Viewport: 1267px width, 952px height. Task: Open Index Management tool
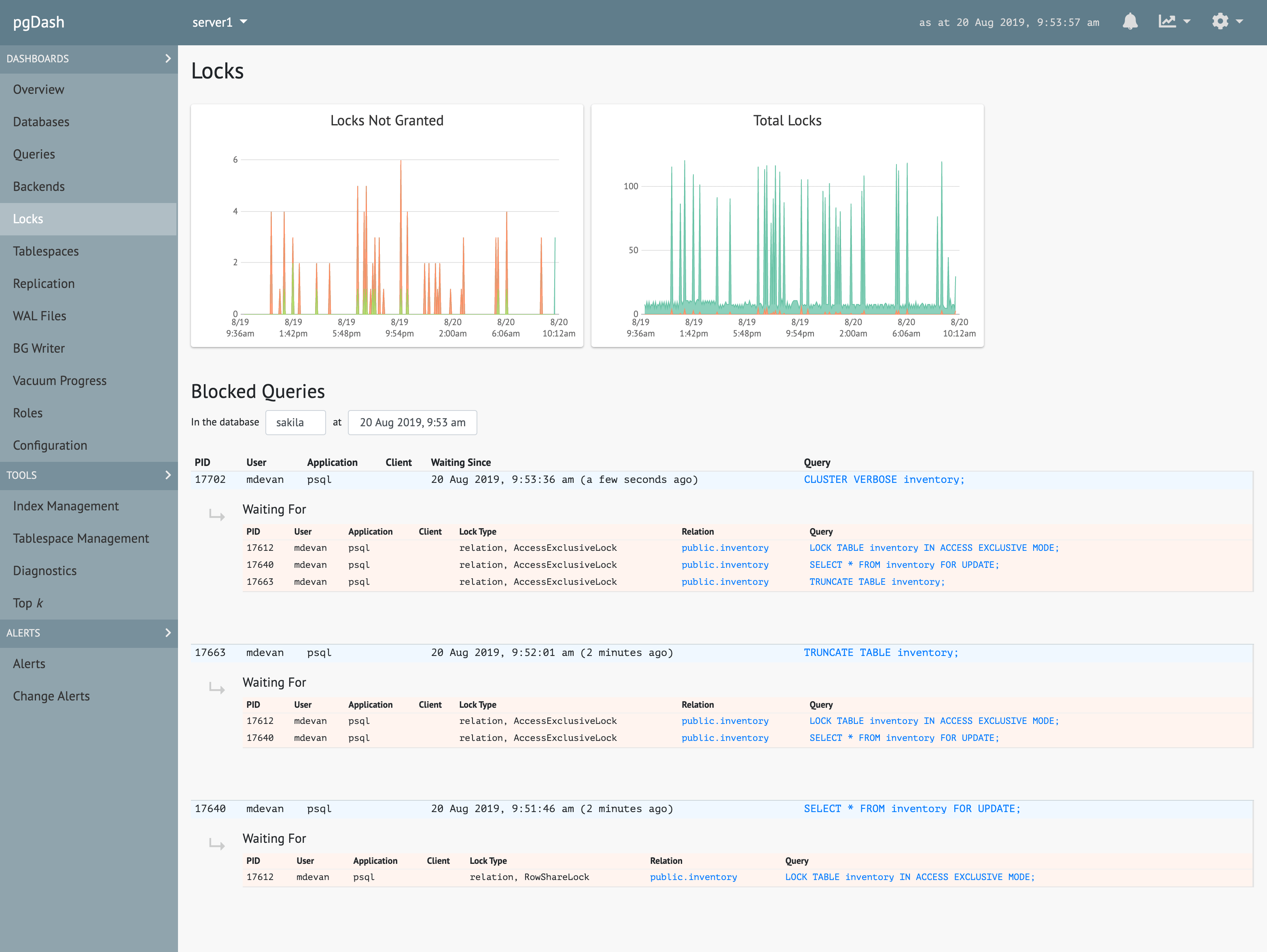tap(66, 506)
